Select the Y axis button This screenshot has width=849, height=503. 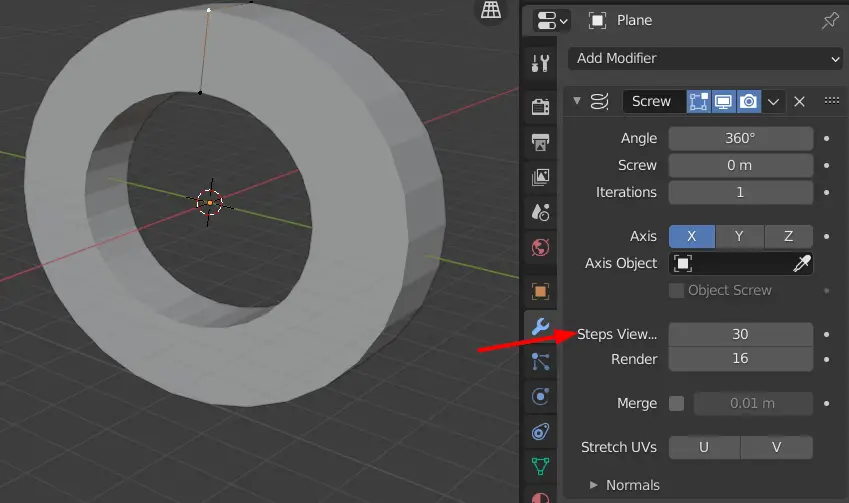tap(739, 237)
